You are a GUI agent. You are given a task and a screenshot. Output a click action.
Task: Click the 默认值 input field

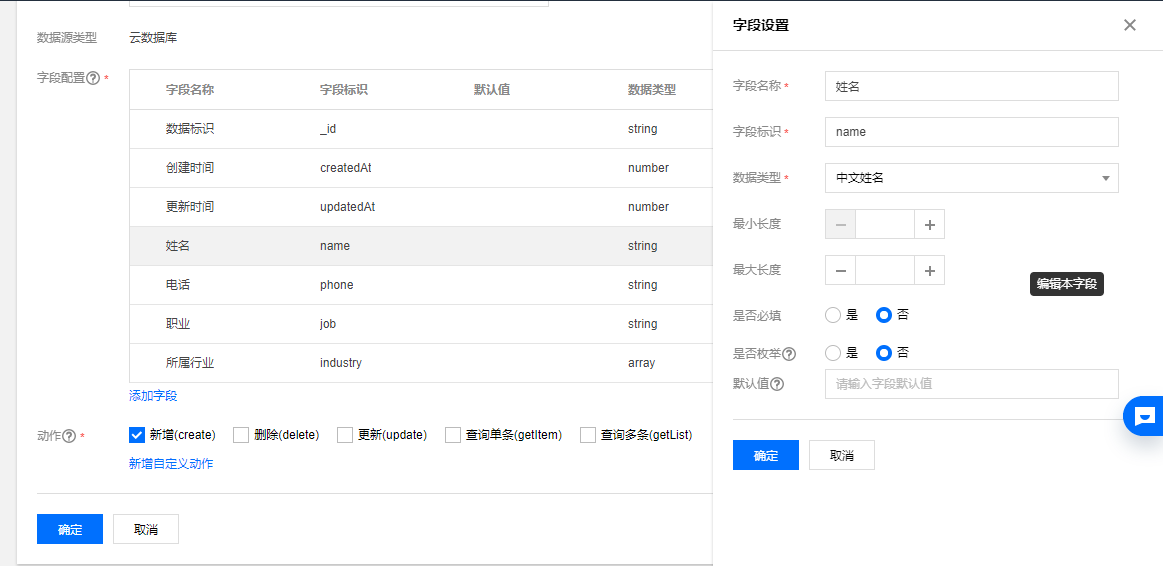(x=972, y=384)
